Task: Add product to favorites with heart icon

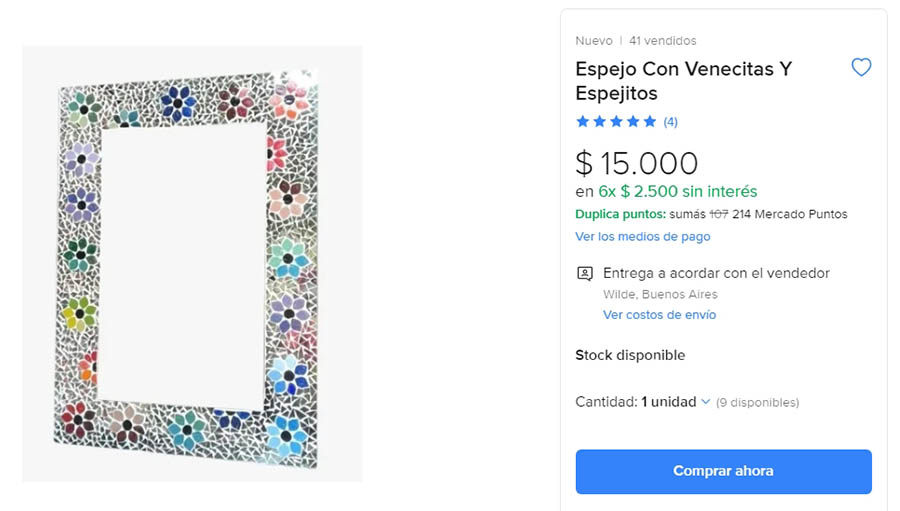Action: [x=861, y=68]
